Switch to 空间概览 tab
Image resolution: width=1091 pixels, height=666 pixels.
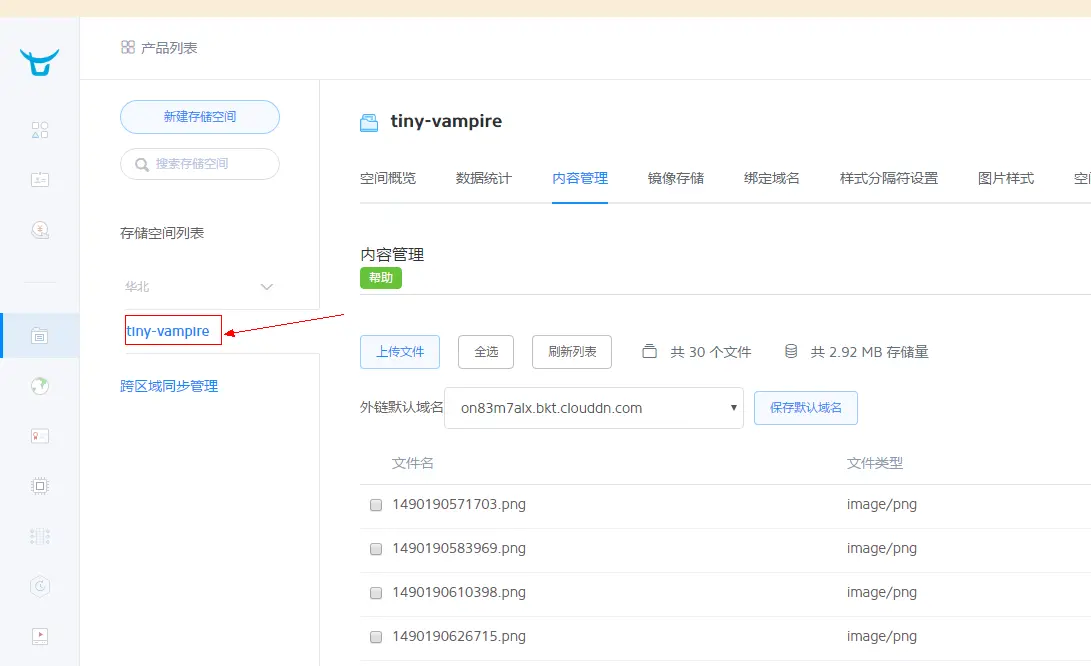point(388,178)
